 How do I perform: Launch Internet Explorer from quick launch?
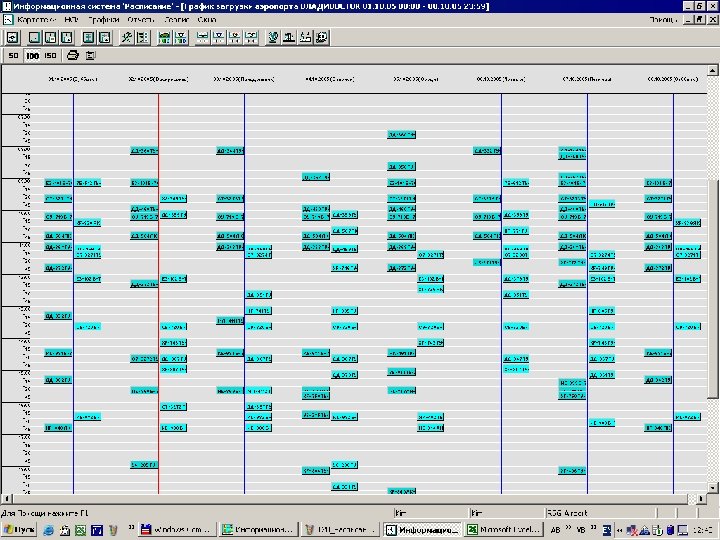(48, 530)
